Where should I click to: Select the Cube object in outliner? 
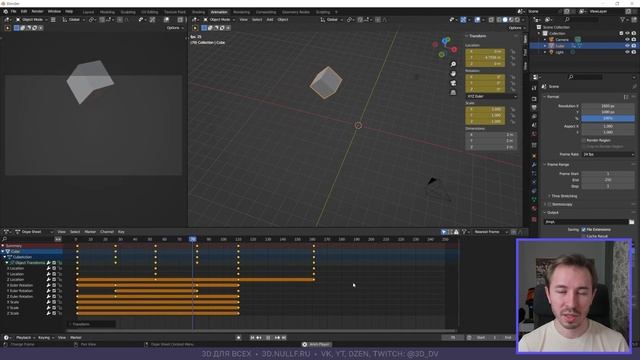coord(560,46)
